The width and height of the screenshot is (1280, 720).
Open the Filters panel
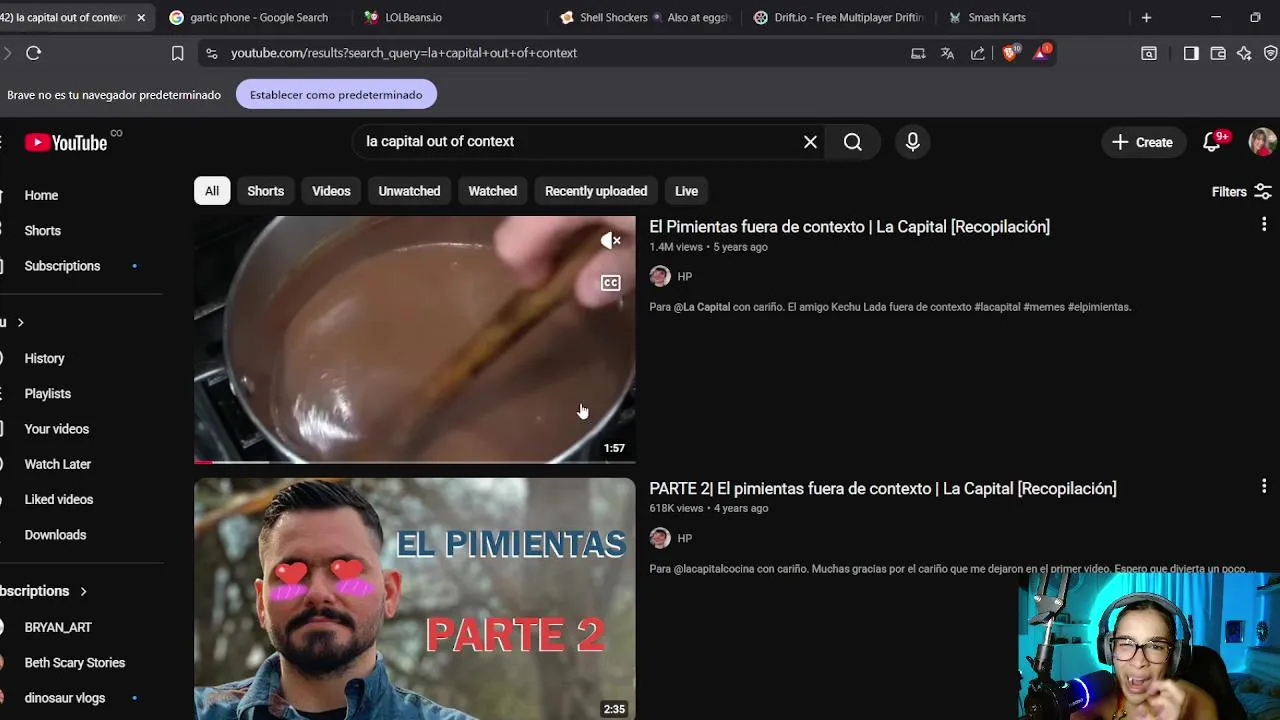pos(1240,192)
